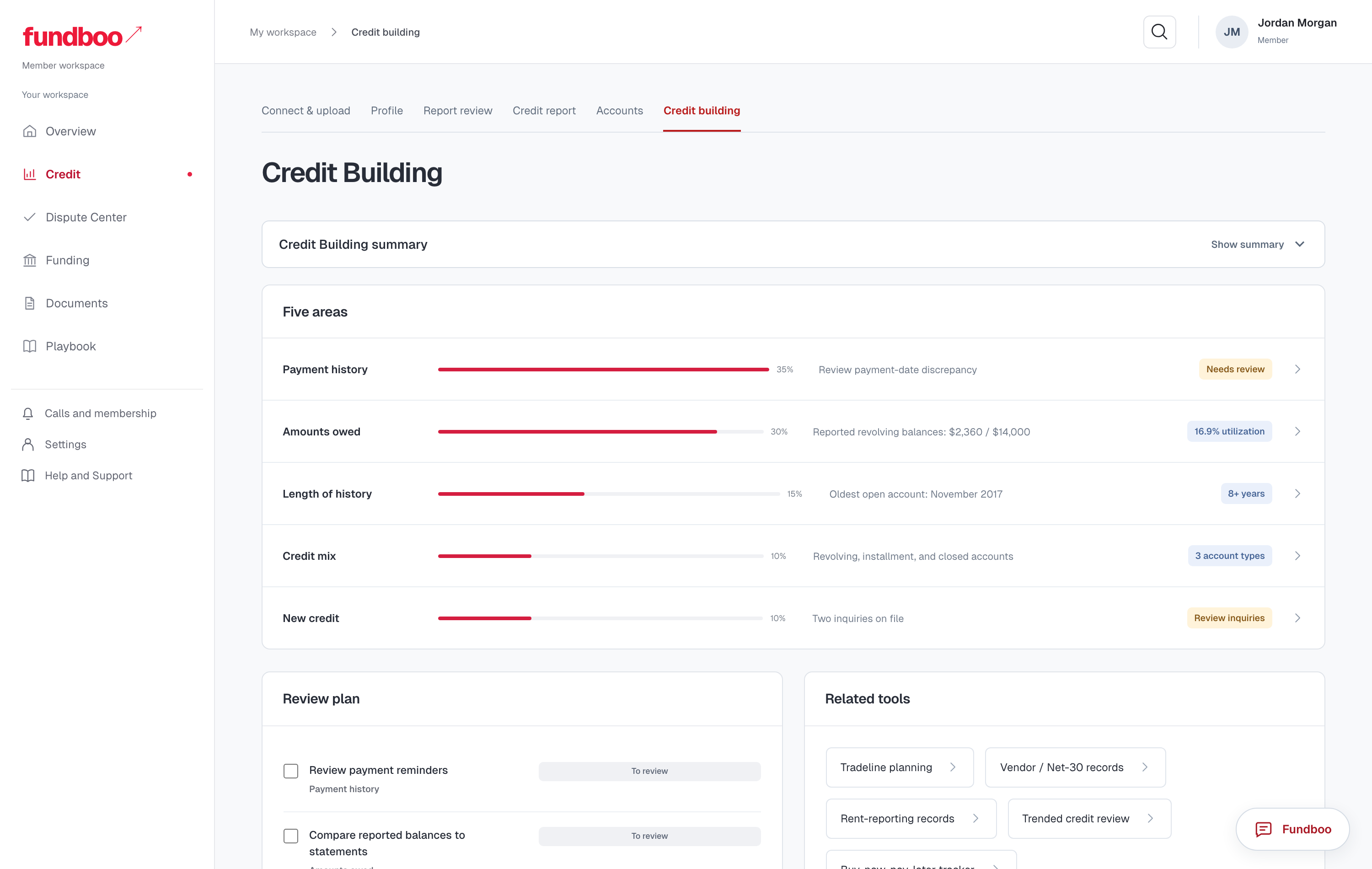Open Trended credit review tool
The height and width of the screenshot is (869, 1372).
click(1089, 818)
